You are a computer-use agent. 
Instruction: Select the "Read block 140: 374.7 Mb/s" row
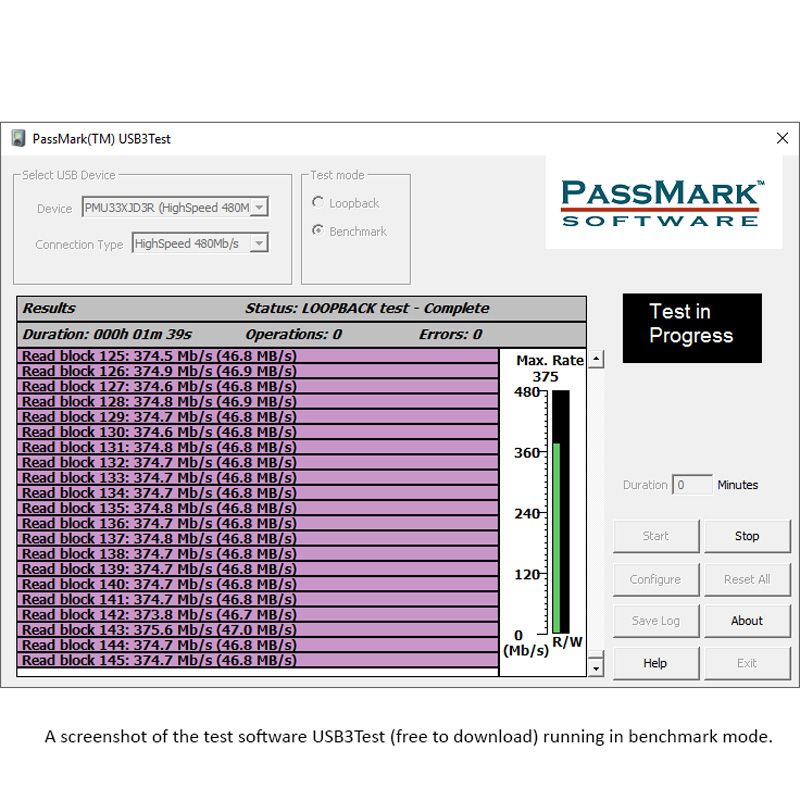click(x=258, y=584)
